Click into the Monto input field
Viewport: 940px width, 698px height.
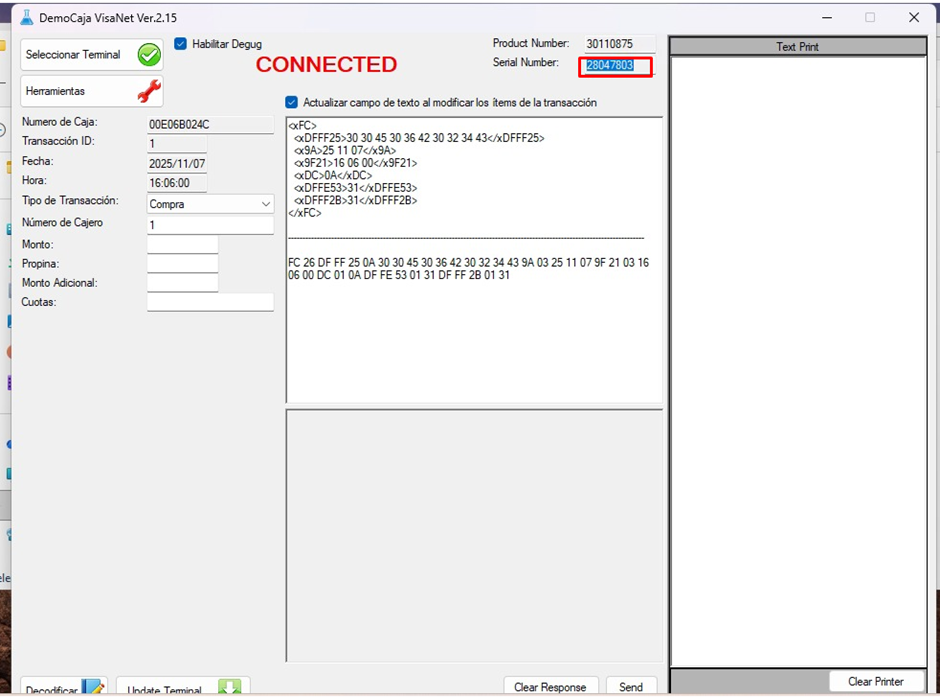[x=182, y=245]
